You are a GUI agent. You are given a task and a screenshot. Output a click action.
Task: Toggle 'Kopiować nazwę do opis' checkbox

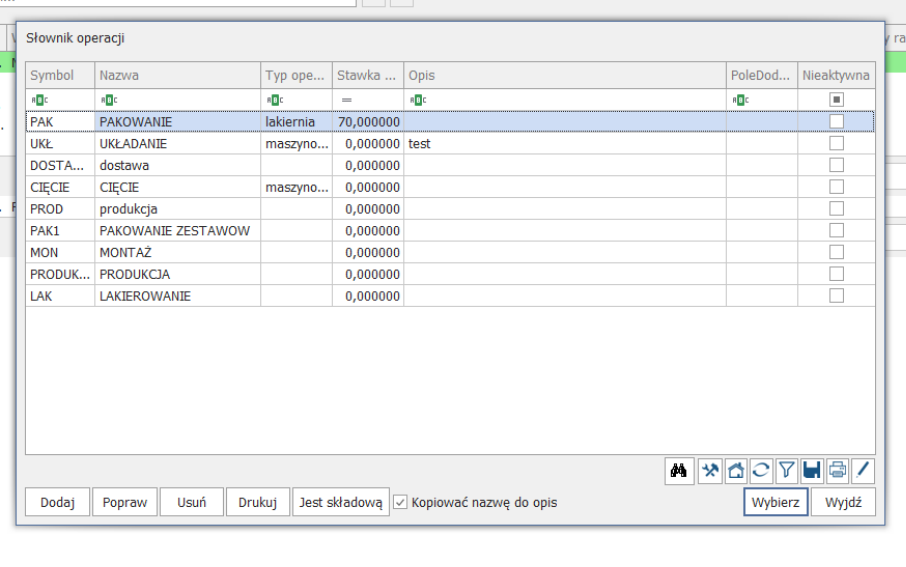[x=401, y=502]
